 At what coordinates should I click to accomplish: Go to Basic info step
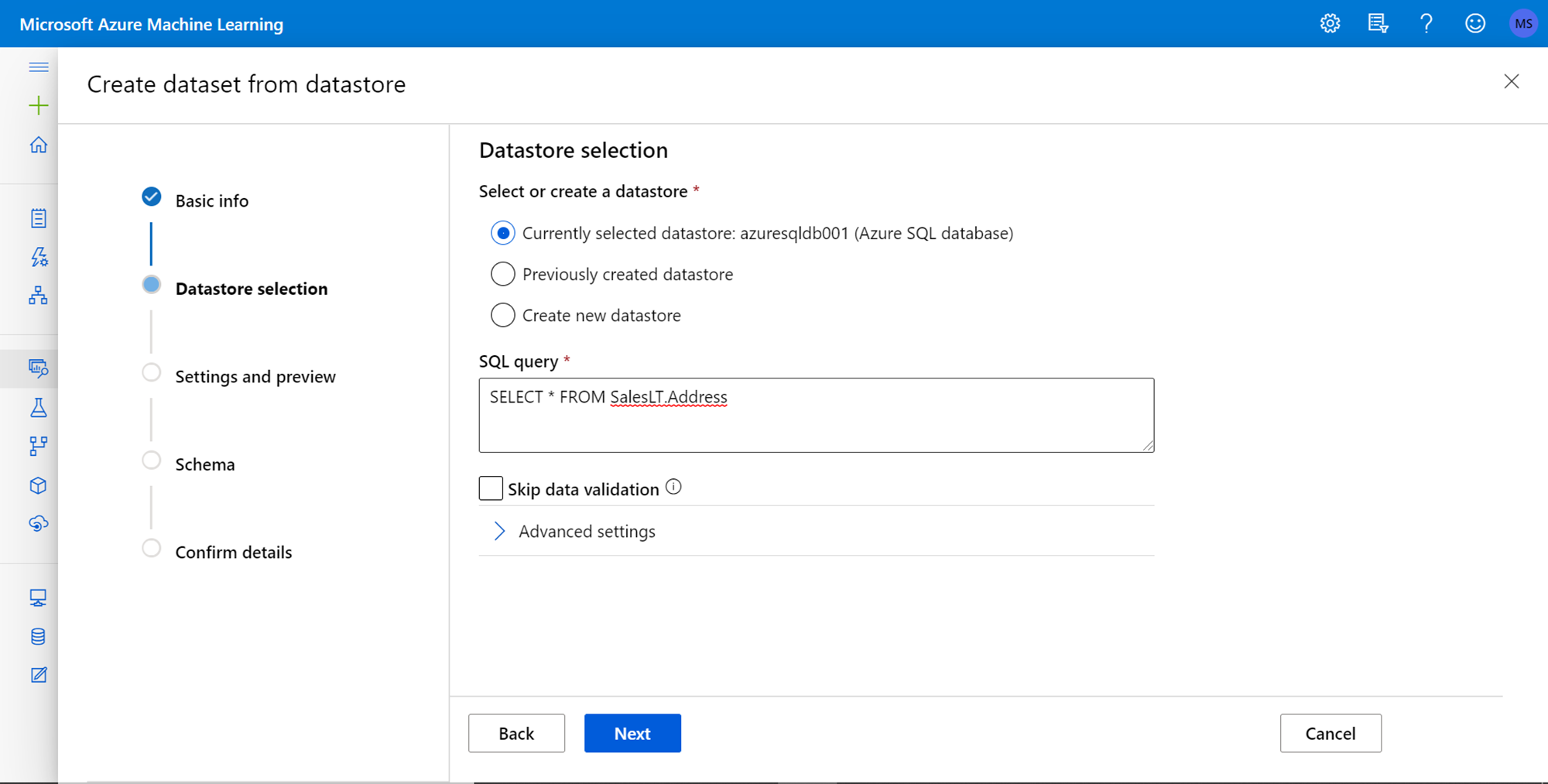tap(211, 200)
